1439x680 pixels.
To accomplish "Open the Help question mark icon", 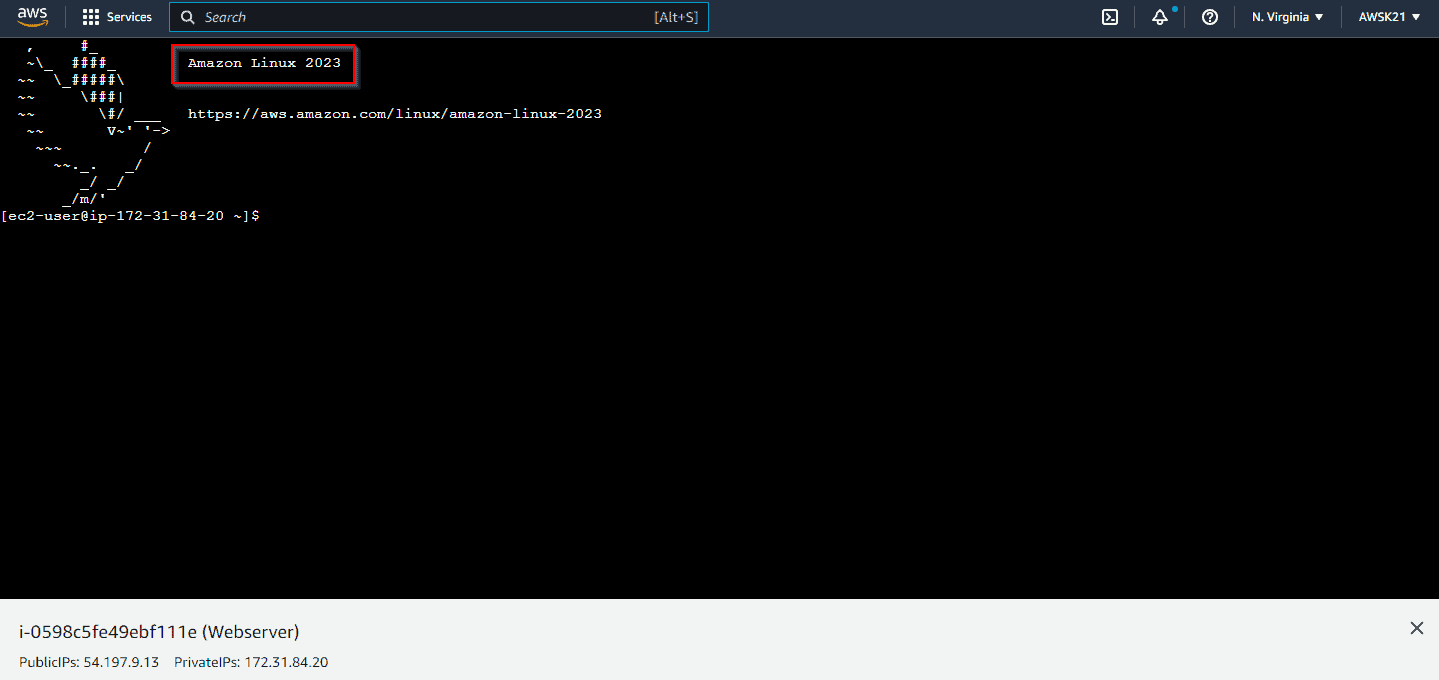I will 1209,17.
